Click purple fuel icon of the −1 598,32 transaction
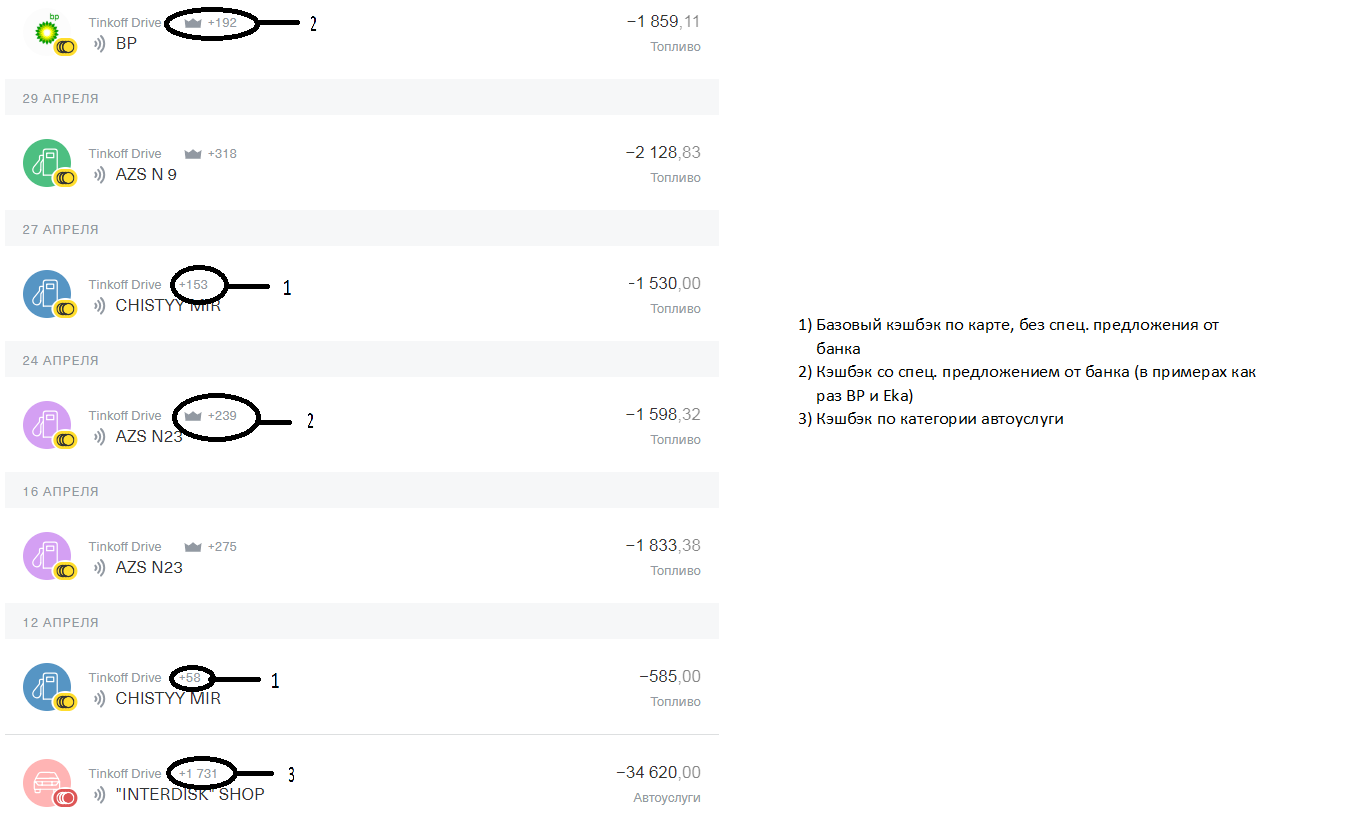Image resolution: width=1367 pixels, height=824 pixels. click(x=46, y=425)
